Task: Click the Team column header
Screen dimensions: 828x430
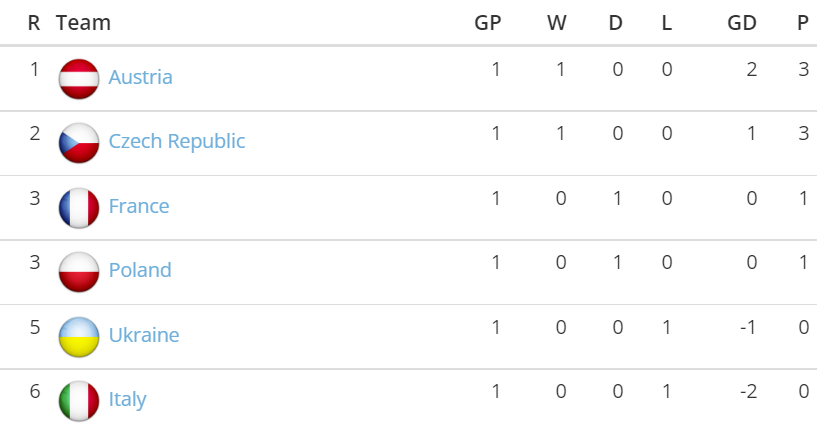Action: 83,22
